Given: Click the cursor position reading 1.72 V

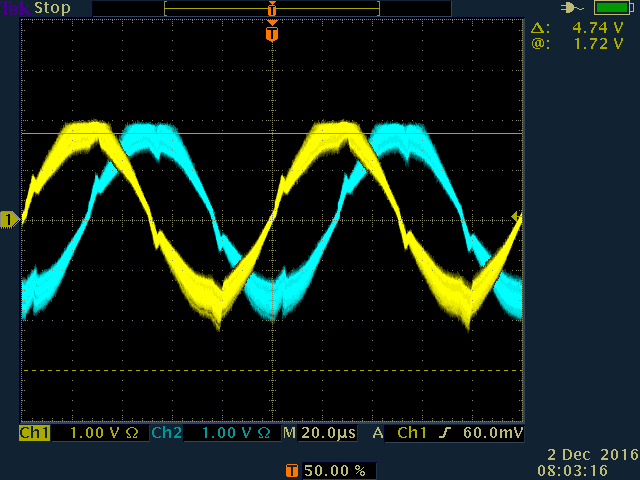Looking at the screenshot, I should point(599,44).
